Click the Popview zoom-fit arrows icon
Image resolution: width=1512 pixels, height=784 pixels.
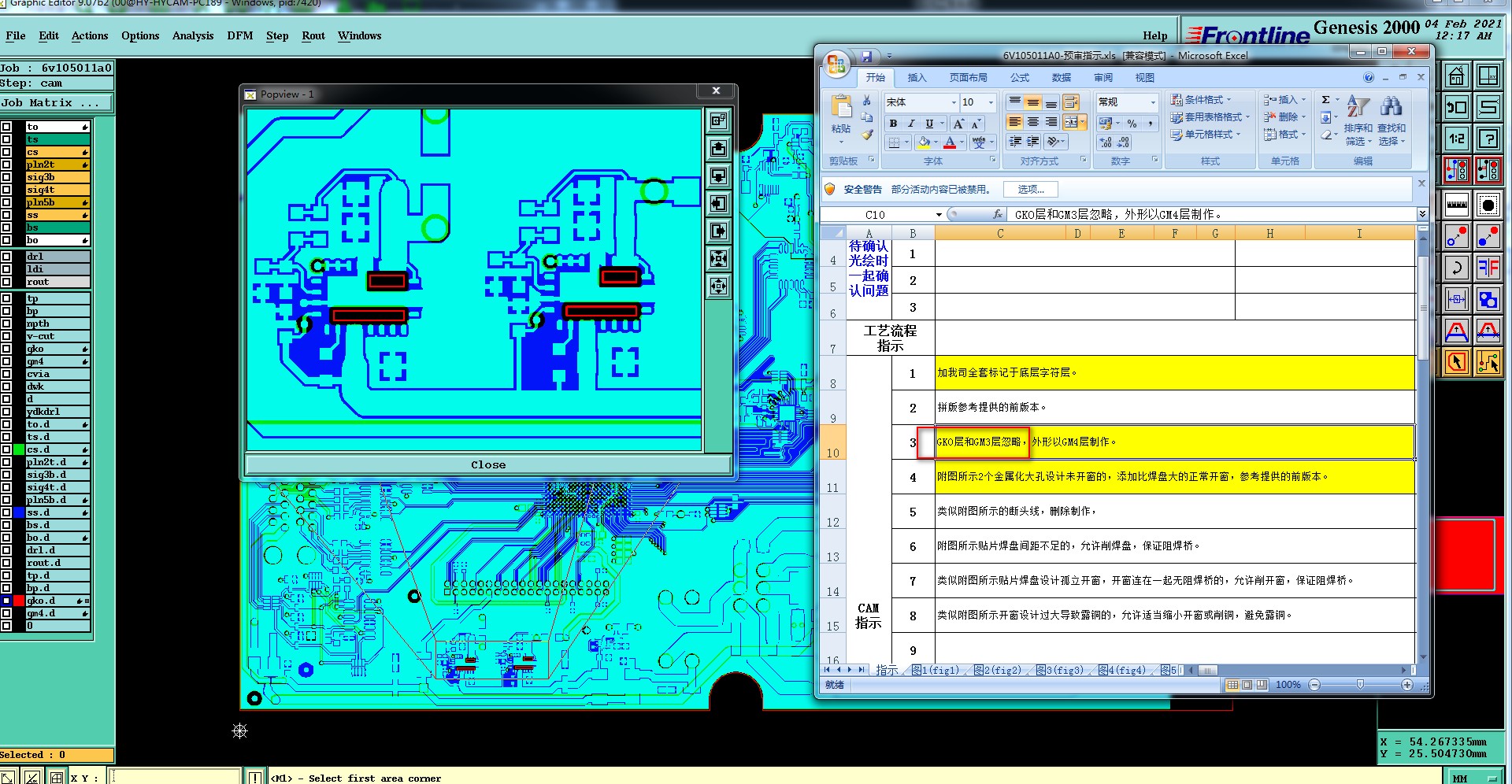(x=718, y=258)
